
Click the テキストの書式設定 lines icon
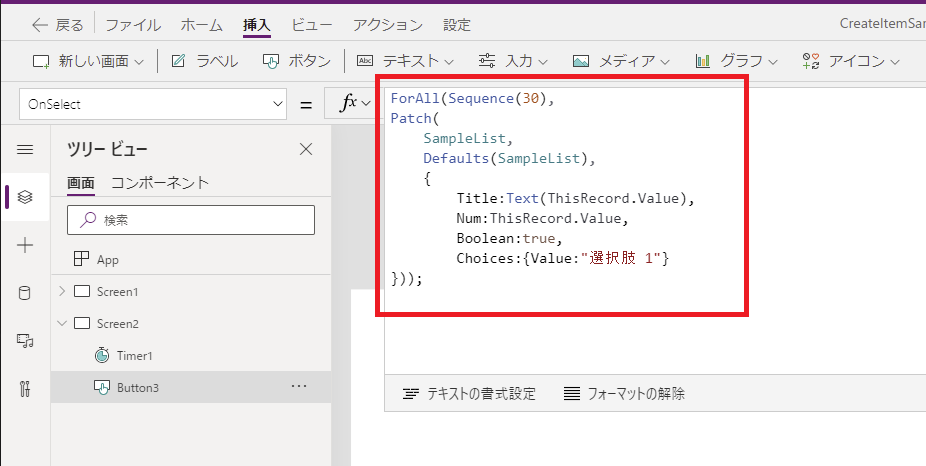(411, 394)
